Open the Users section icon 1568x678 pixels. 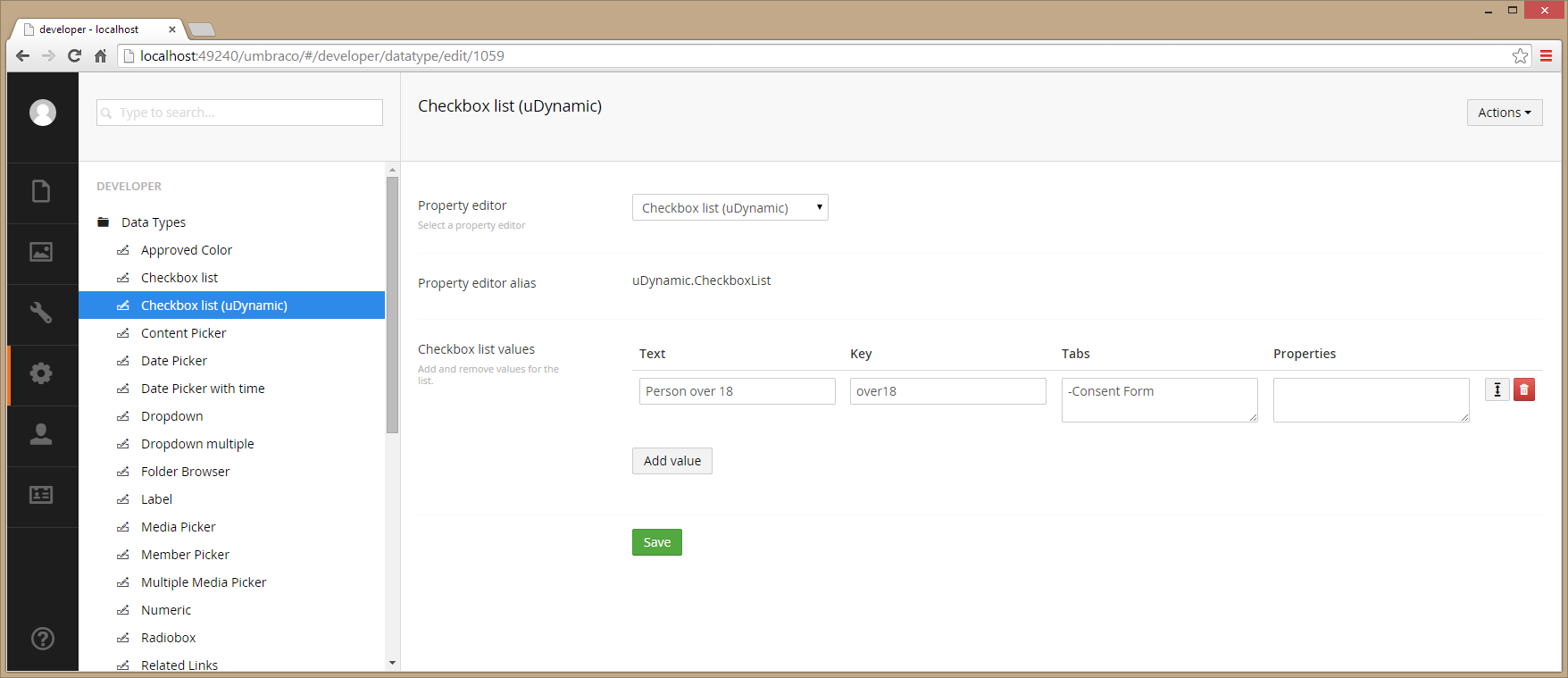coord(41,434)
